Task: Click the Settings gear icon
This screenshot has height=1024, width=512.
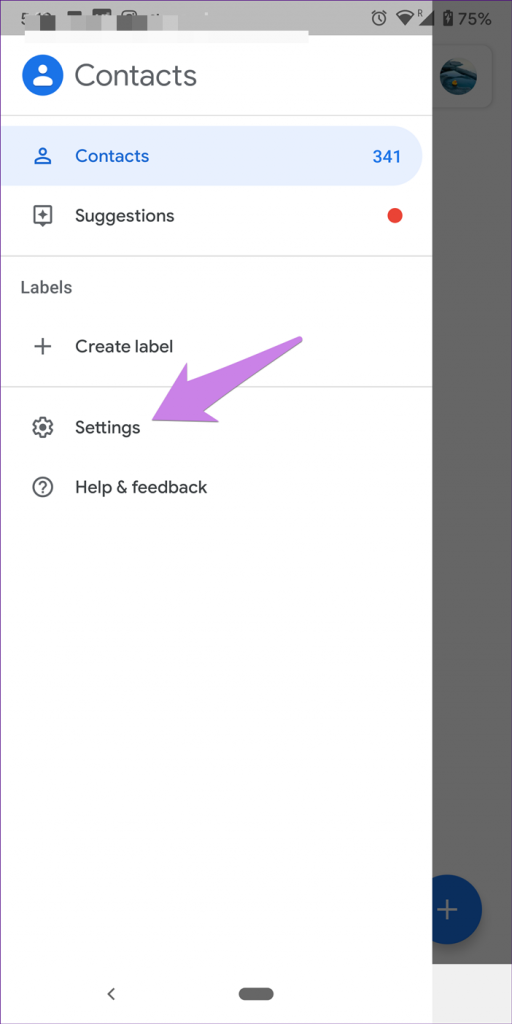Action: [42, 428]
